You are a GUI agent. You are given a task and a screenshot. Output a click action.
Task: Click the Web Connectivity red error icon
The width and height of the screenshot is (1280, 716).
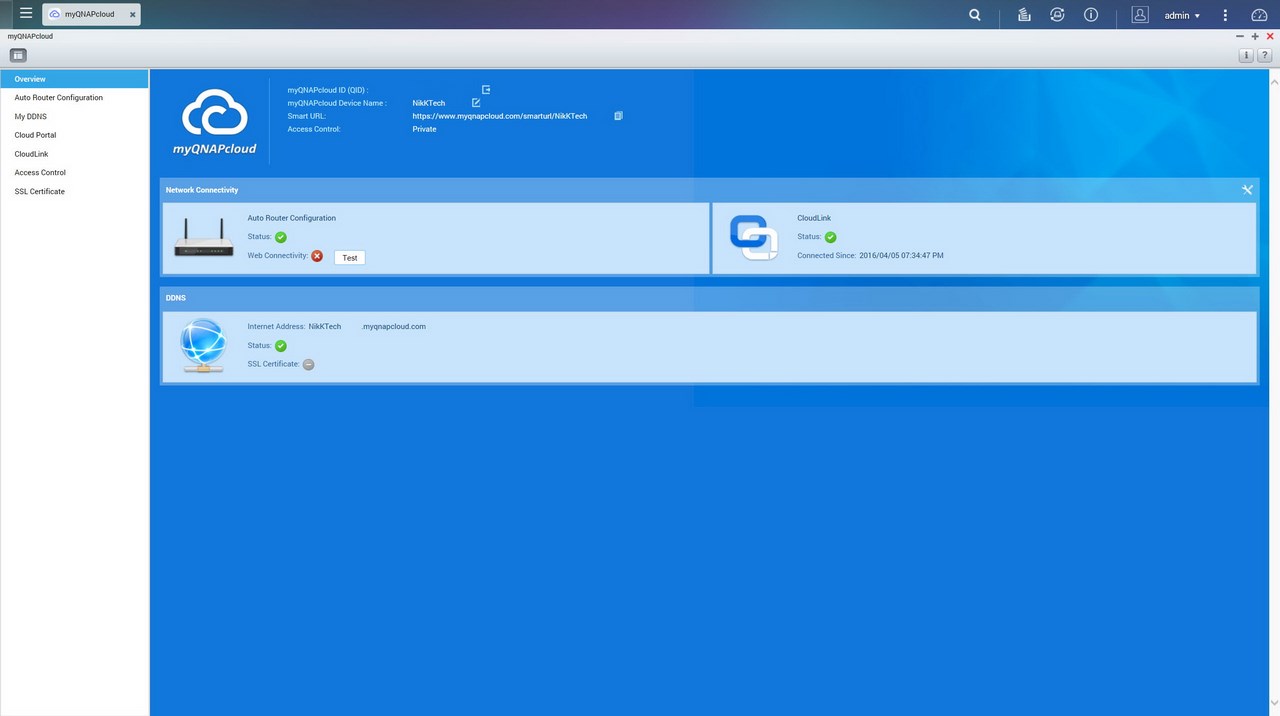click(317, 256)
